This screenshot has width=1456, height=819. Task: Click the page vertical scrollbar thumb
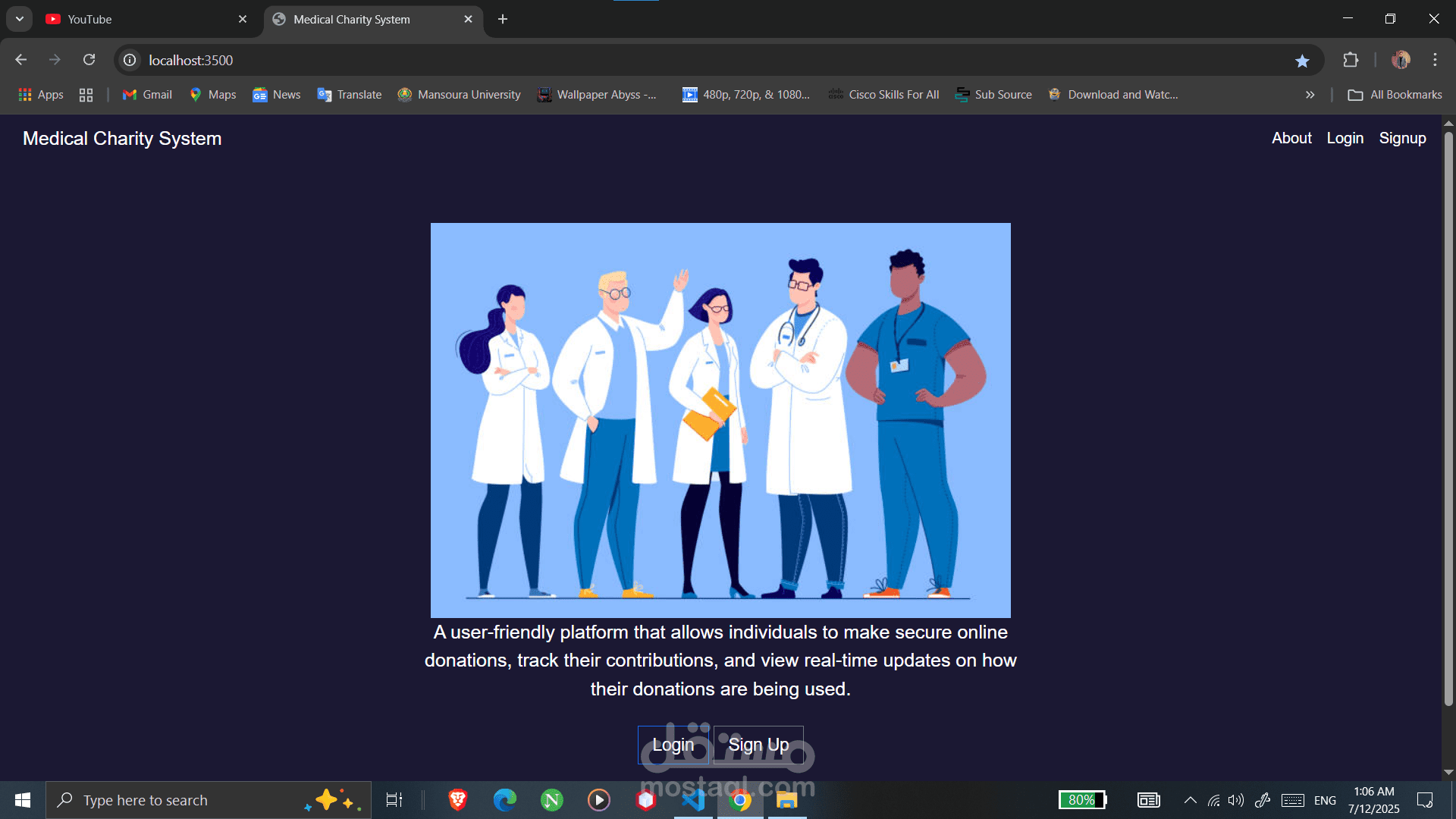point(1448,419)
